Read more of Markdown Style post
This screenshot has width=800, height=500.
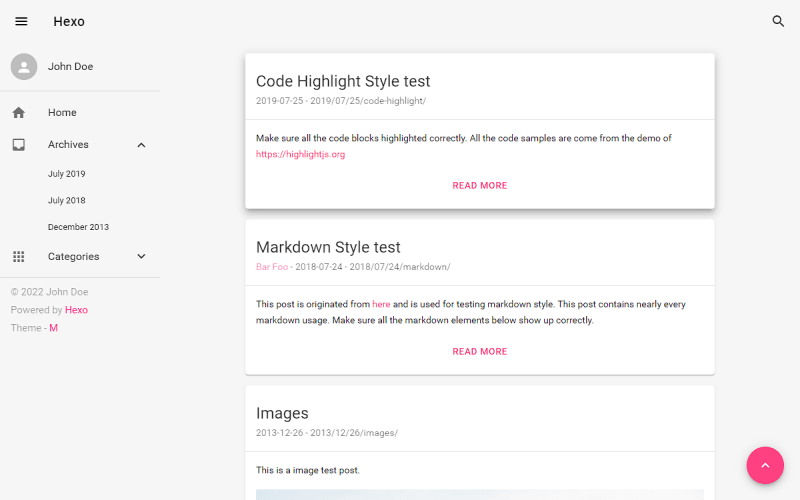pos(479,352)
